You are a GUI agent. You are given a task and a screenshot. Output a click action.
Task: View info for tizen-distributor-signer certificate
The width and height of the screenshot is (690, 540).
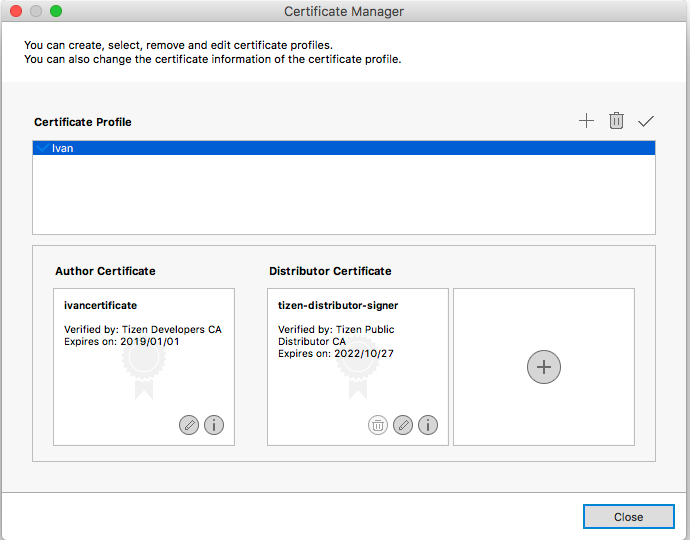click(428, 425)
